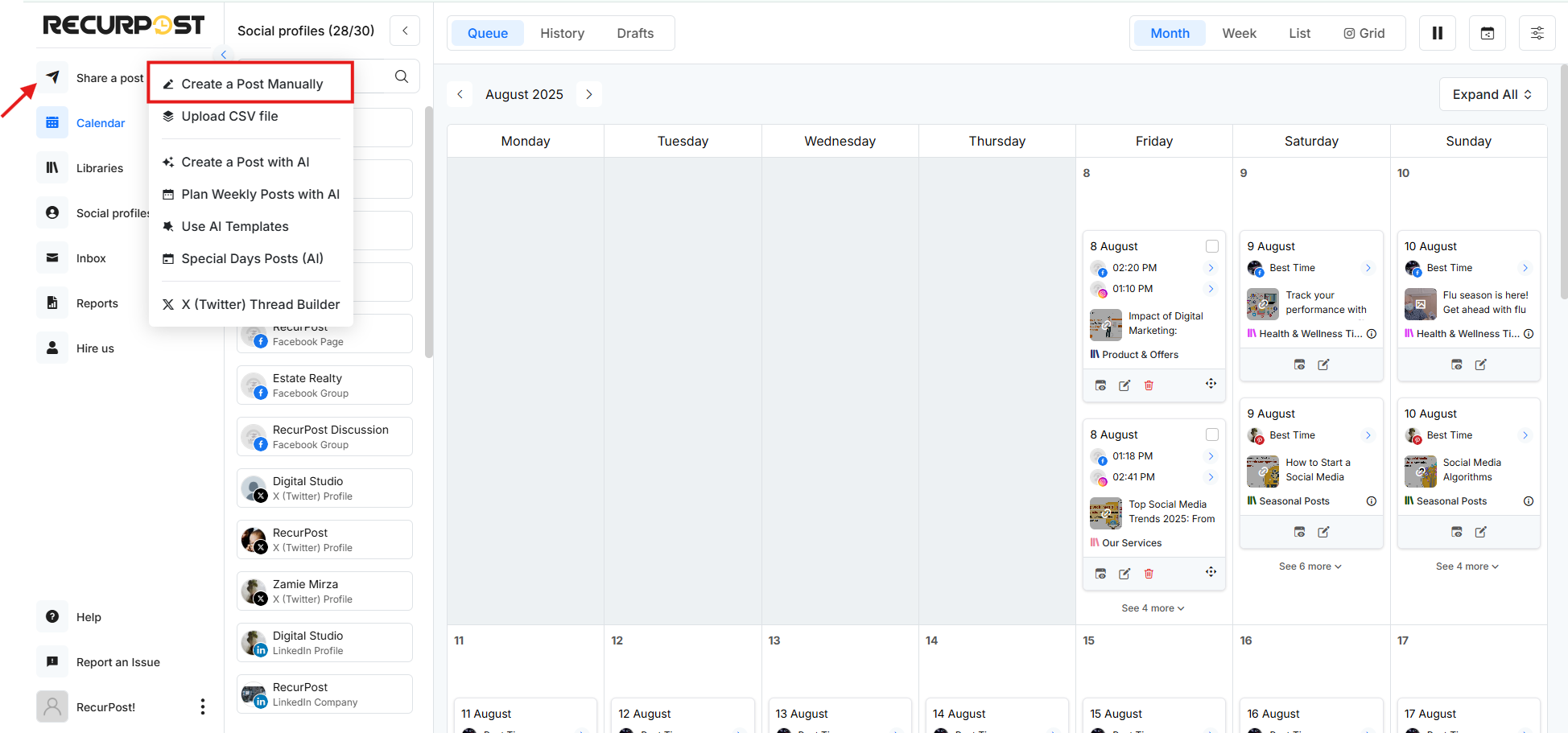Switch to the History tab

[x=562, y=33]
